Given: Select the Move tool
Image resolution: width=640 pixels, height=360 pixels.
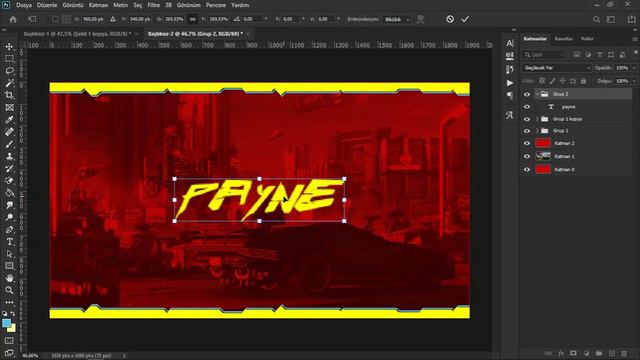Looking at the screenshot, I should (9, 47).
